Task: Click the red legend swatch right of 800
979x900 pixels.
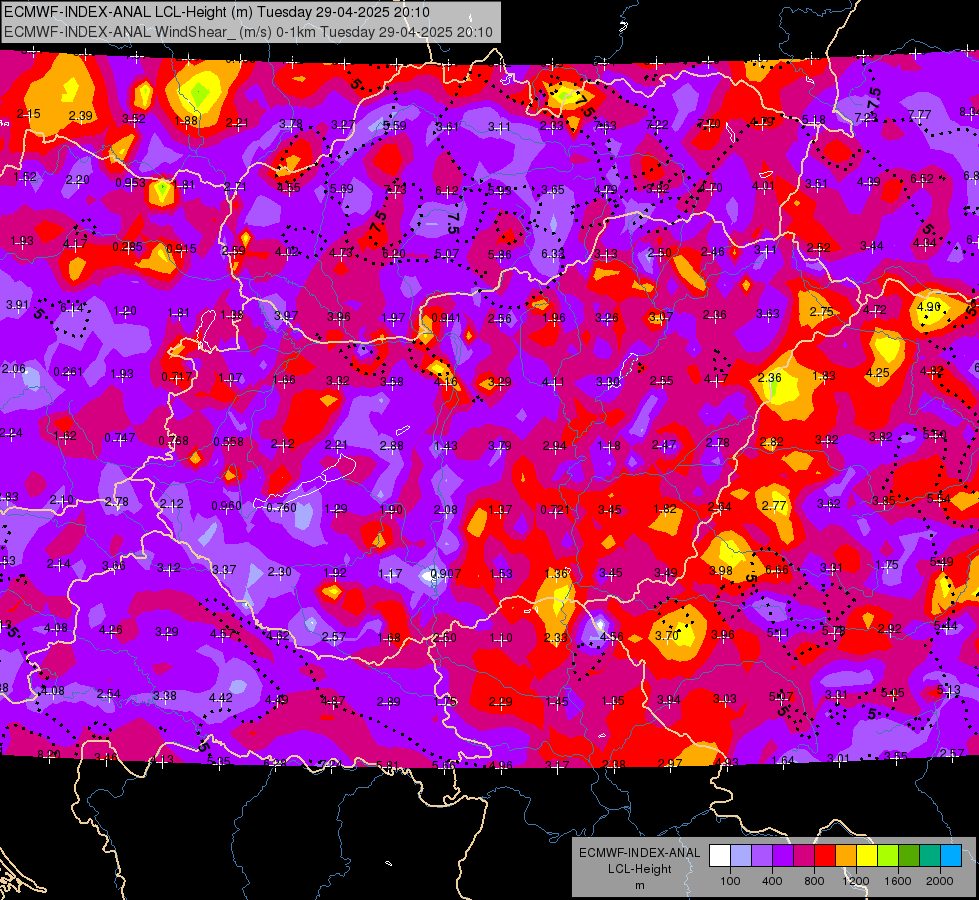Action: 825,855
